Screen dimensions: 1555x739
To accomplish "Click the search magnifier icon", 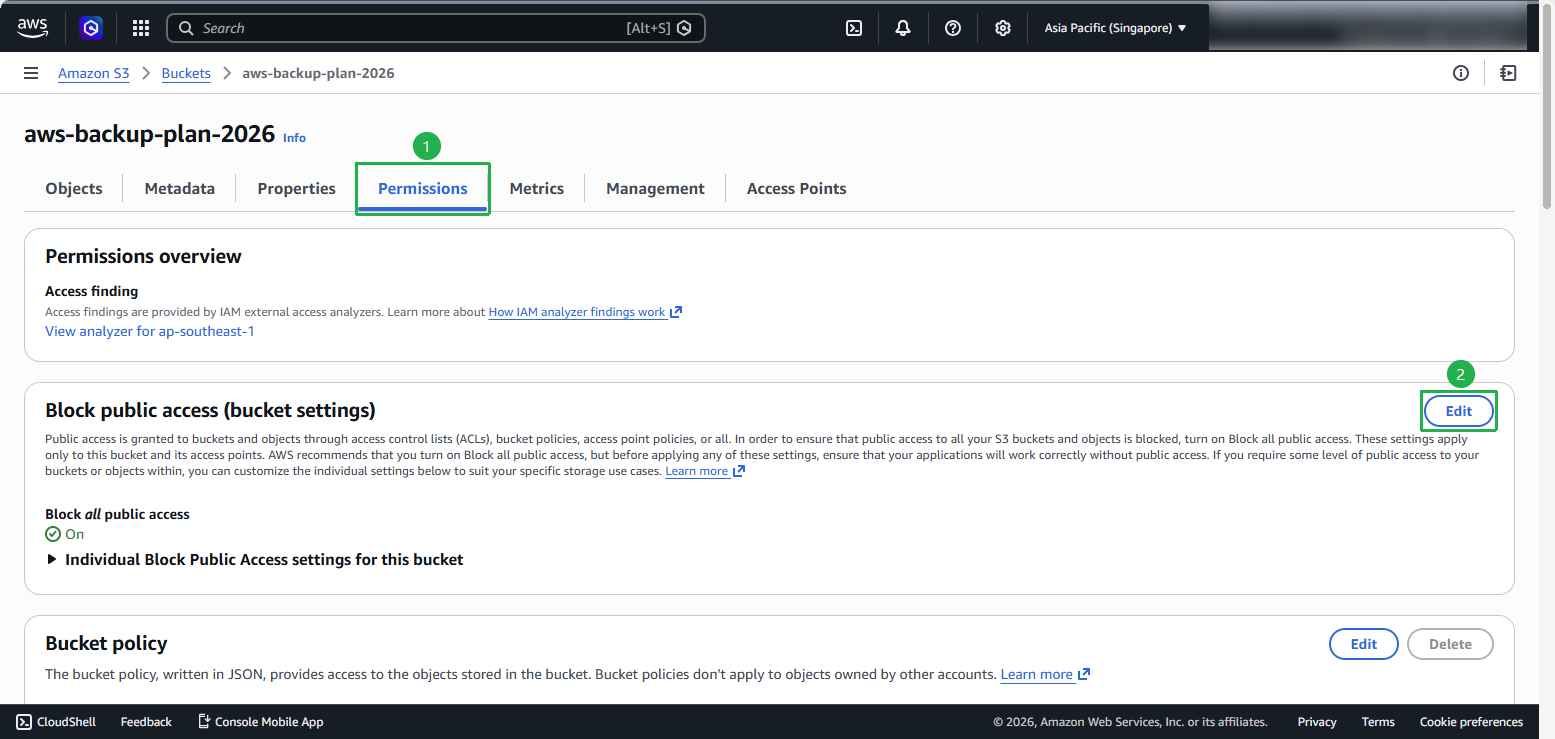I will (186, 28).
